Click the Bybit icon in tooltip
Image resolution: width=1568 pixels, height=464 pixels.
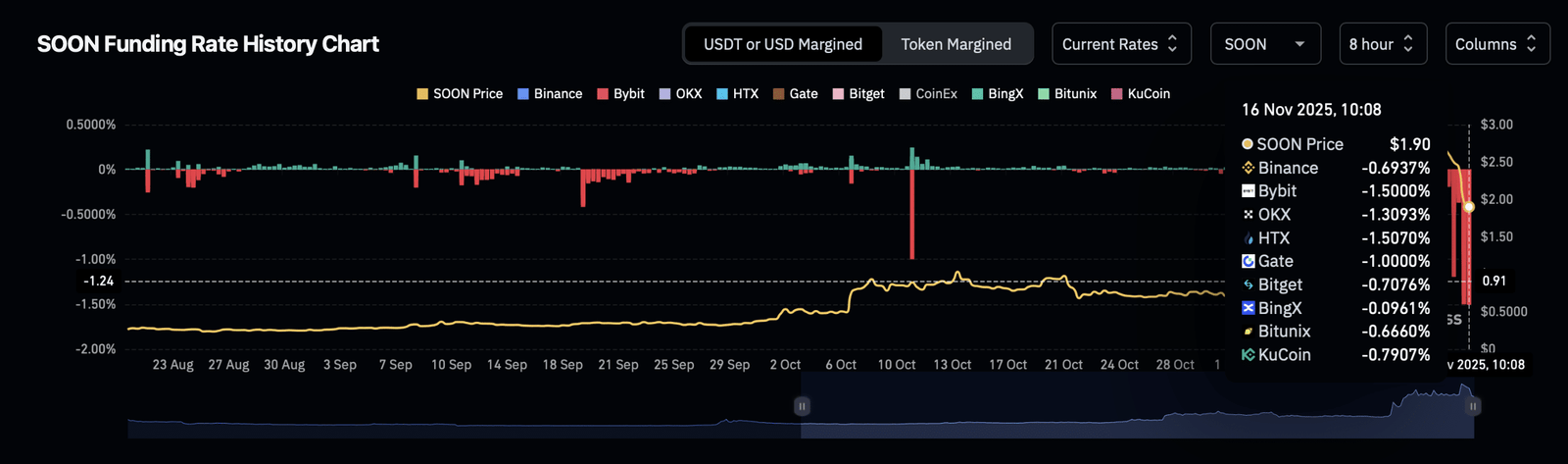[1249, 191]
